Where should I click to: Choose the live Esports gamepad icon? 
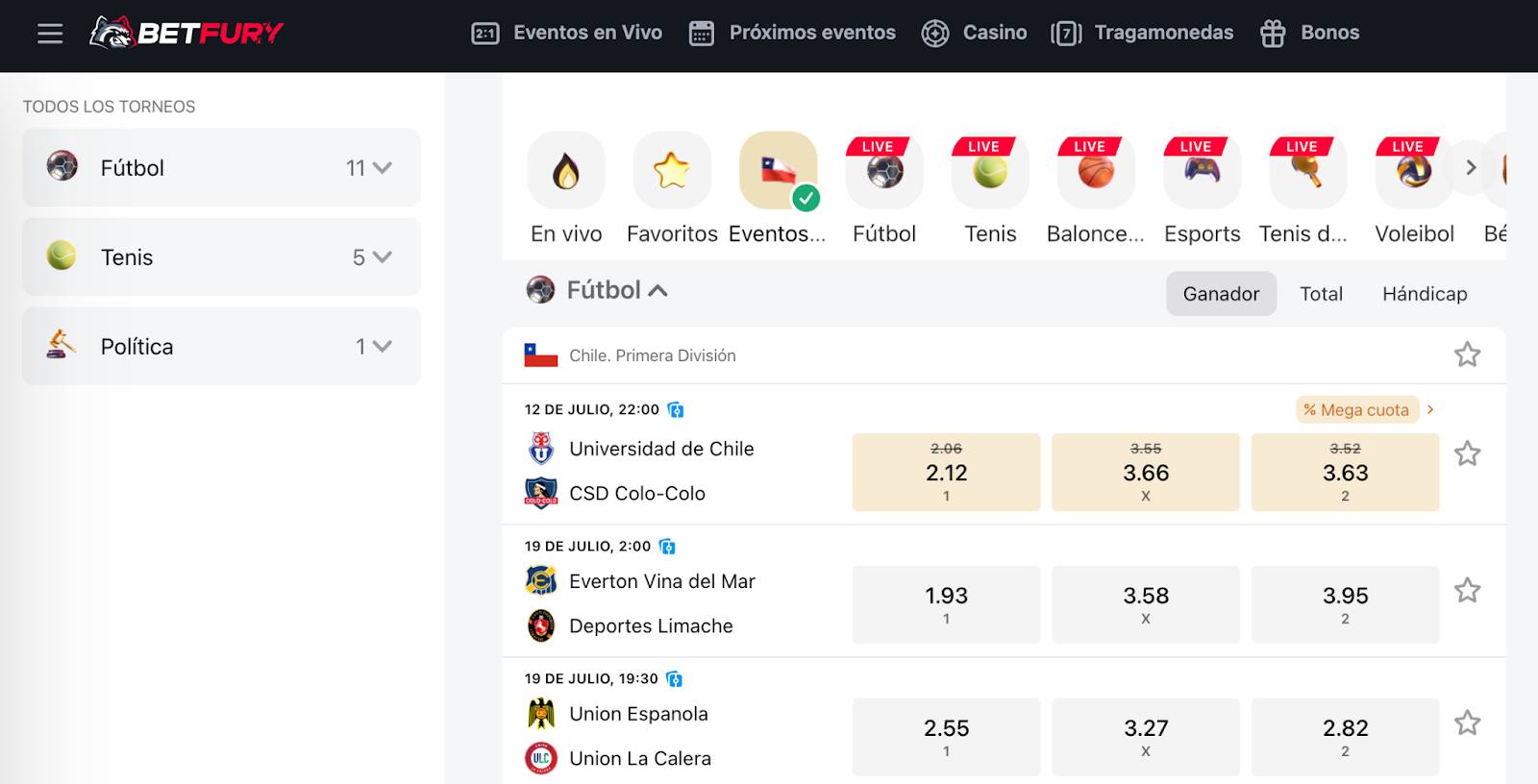click(1202, 170)
